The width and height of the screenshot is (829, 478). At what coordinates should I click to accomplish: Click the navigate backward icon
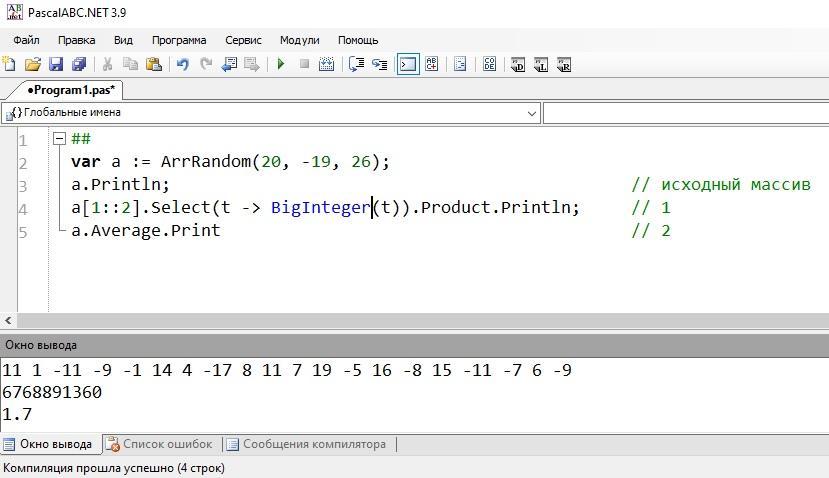(x=229, y=65)
